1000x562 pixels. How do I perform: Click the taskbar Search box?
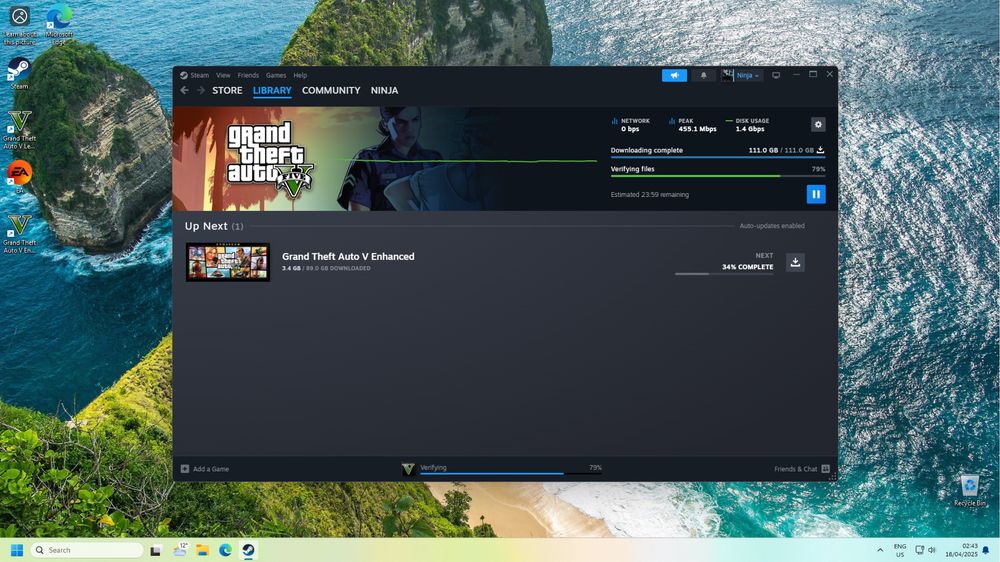click(x=87, y=550)
